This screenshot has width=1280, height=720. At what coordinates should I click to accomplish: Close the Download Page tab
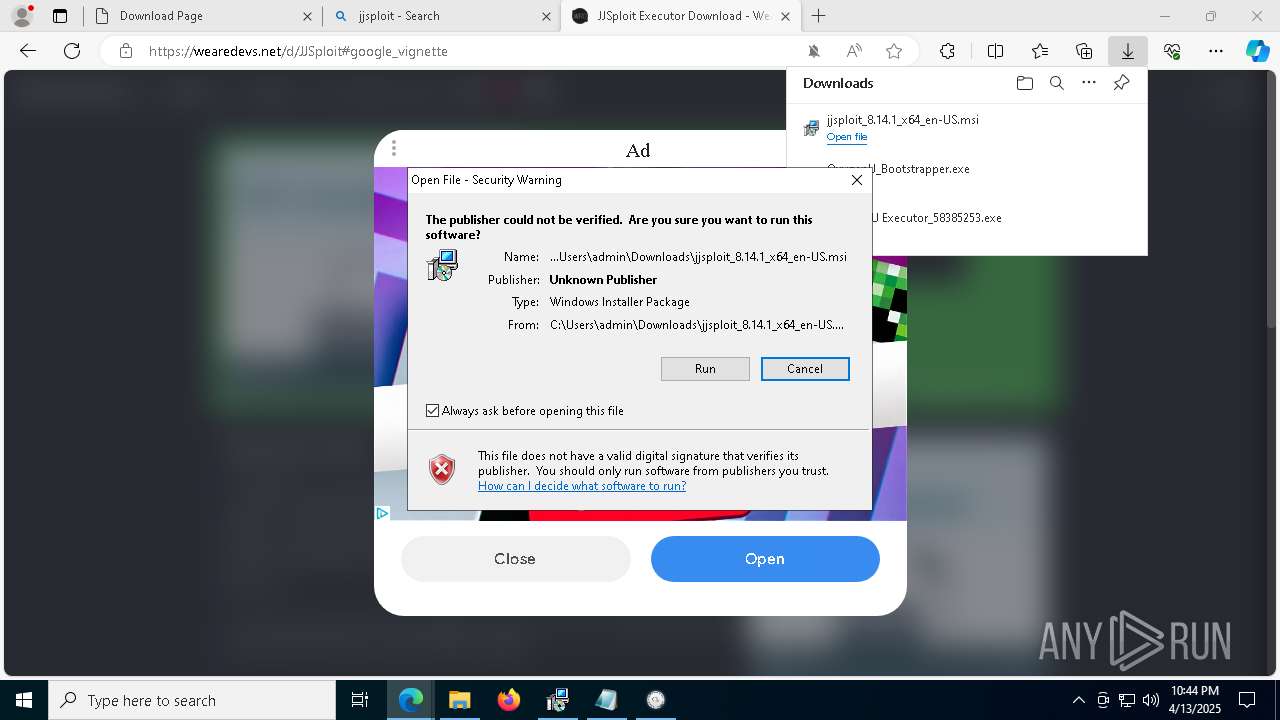point(307,16)
